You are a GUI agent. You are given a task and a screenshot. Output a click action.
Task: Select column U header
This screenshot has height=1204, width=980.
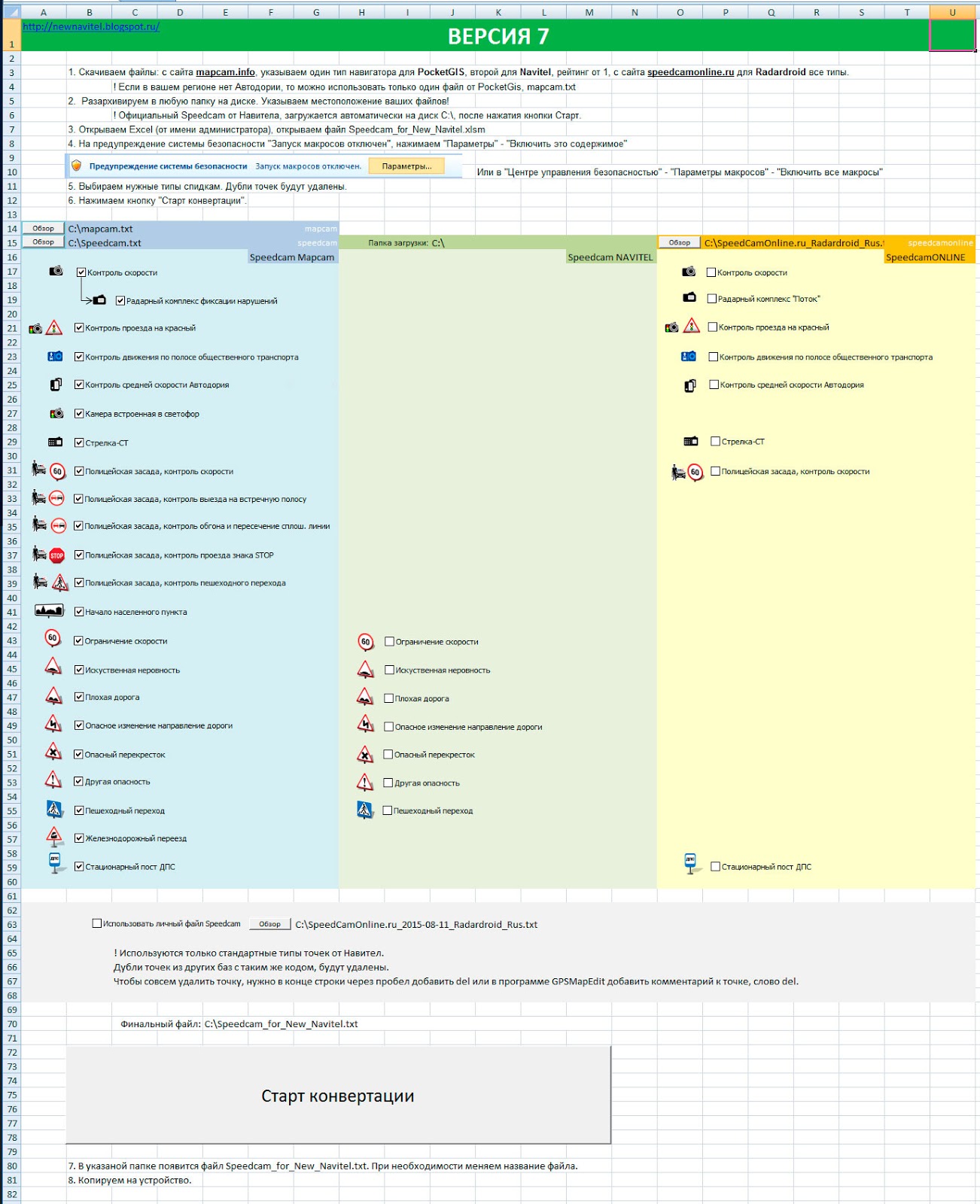[952, 12]
